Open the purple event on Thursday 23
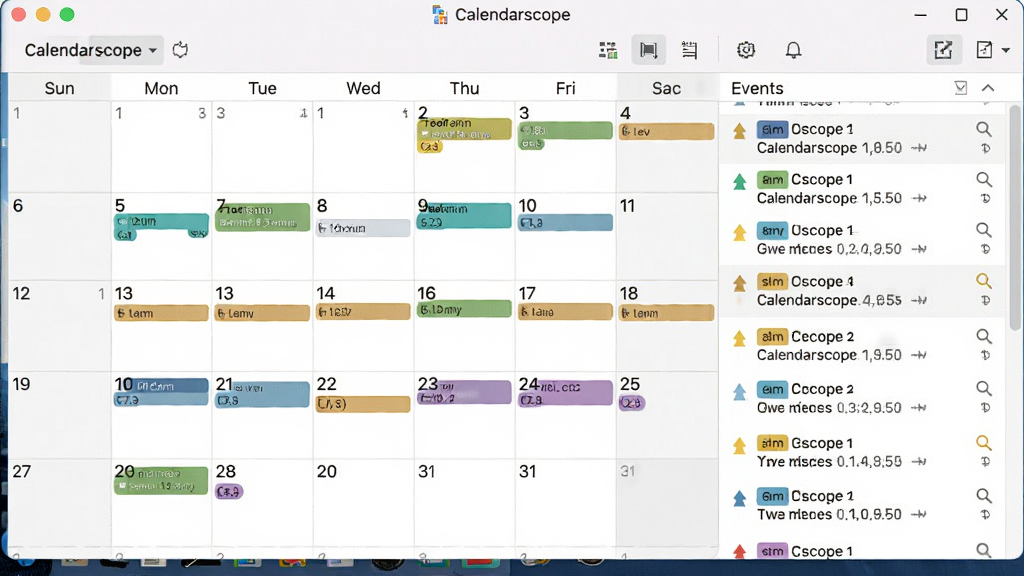Image resolution: width=1024 pixels, height=576 pixels. click(x=464, y=392)
